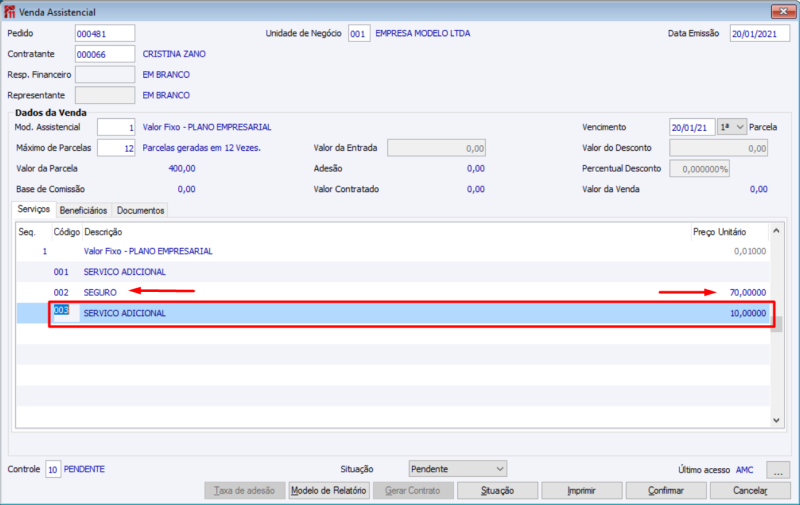800x505 pixels.
Task: Click the Cancelar button
Action: (750, 491)
